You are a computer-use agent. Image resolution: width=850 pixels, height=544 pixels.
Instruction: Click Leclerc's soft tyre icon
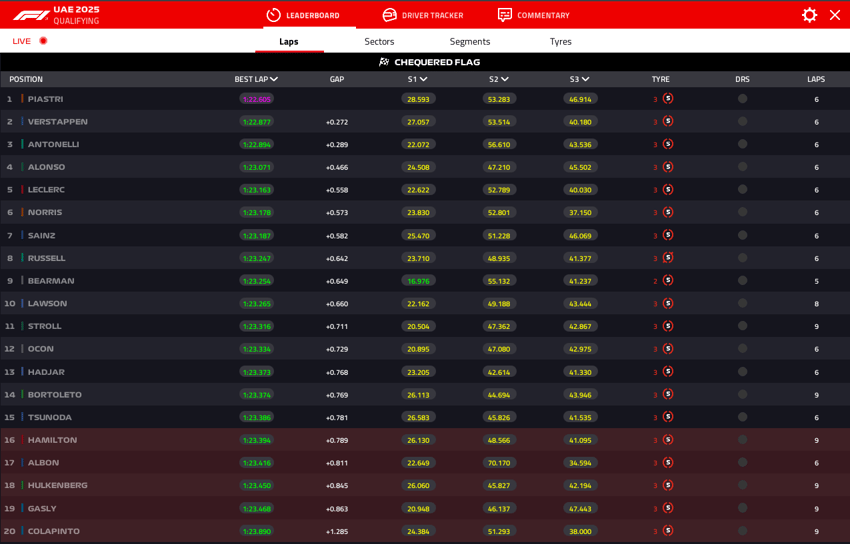pyautogui.click(x=668, y=190)
